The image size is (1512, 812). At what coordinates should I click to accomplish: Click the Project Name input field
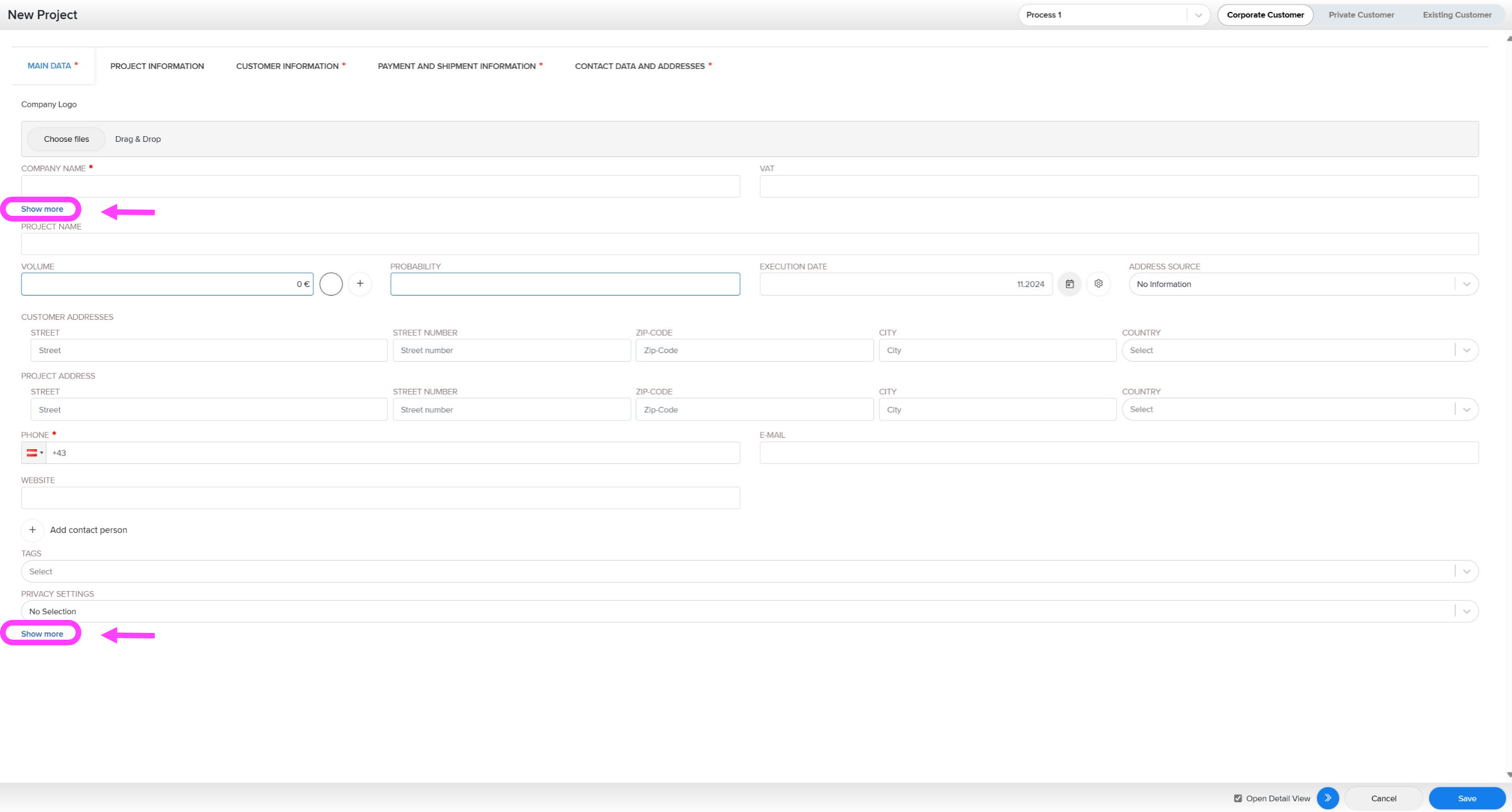click(750, 244)
